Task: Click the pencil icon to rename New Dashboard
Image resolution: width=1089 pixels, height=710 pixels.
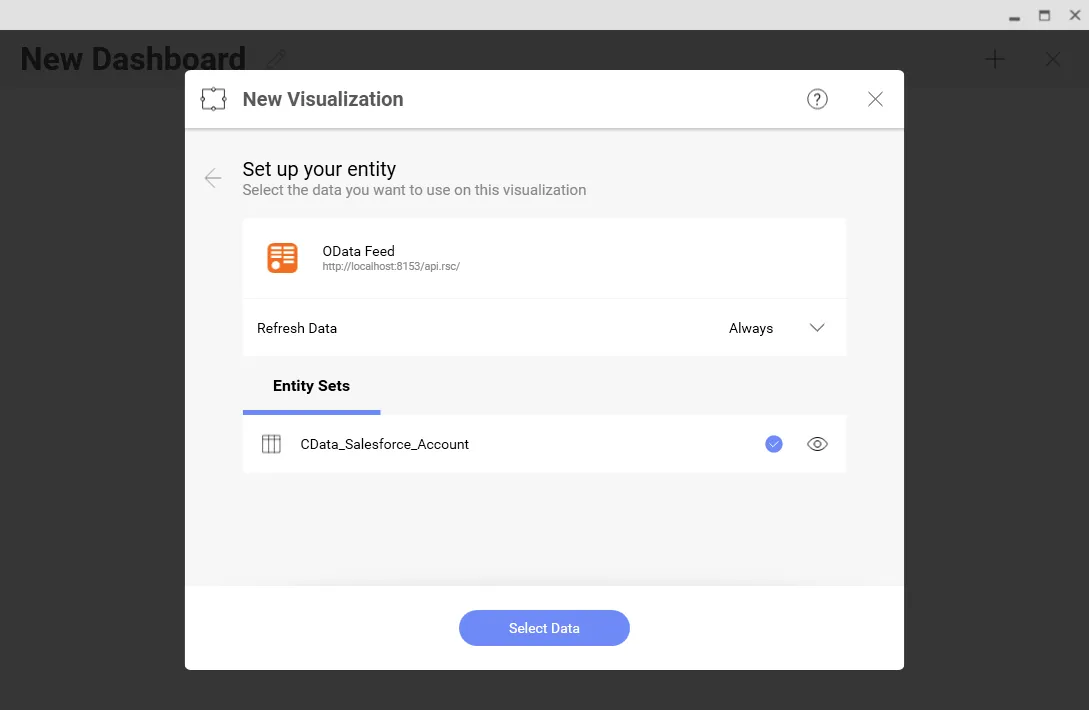Action: pos(275,58)
